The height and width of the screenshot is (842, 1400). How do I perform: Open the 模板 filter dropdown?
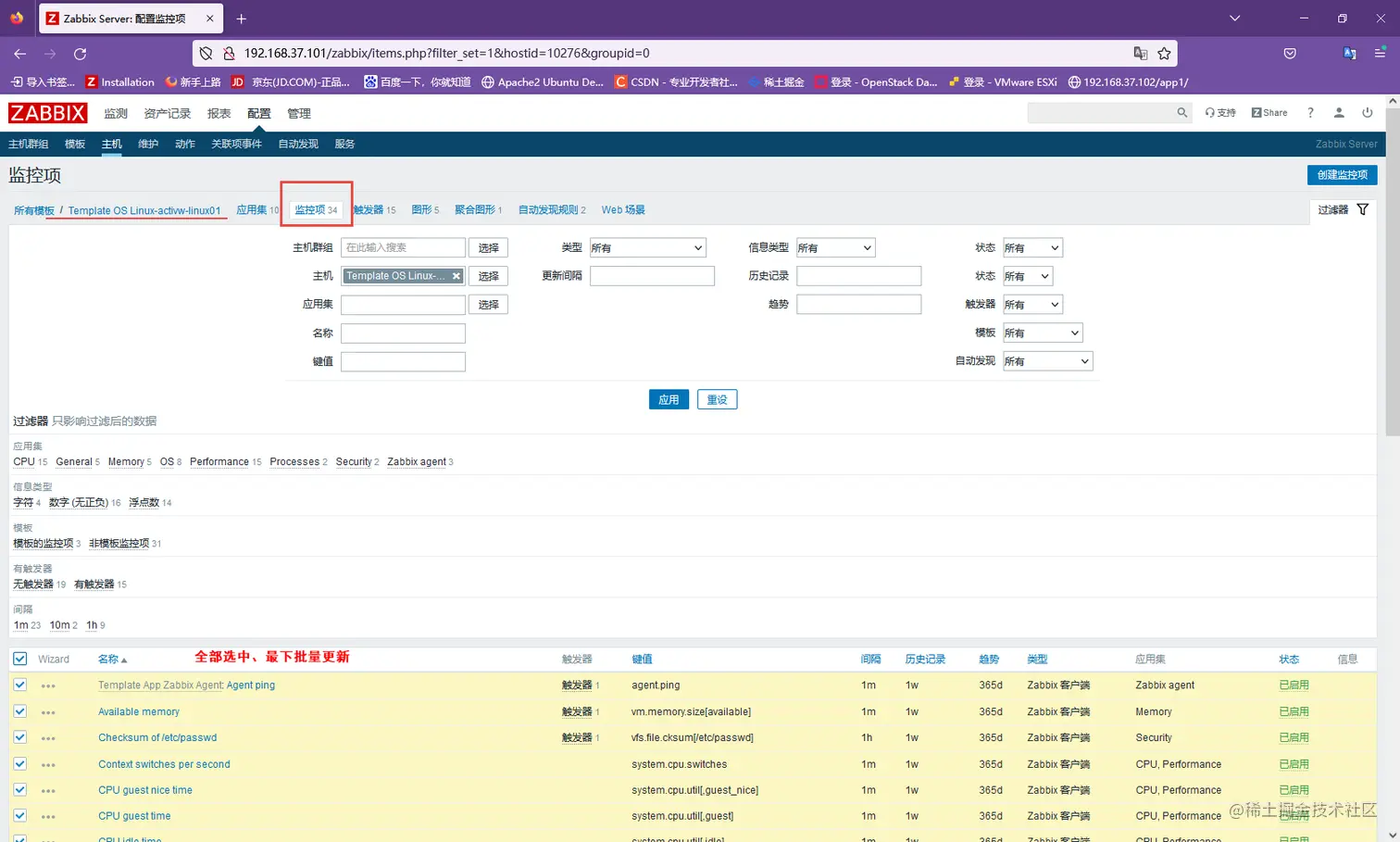[1043, 333]
